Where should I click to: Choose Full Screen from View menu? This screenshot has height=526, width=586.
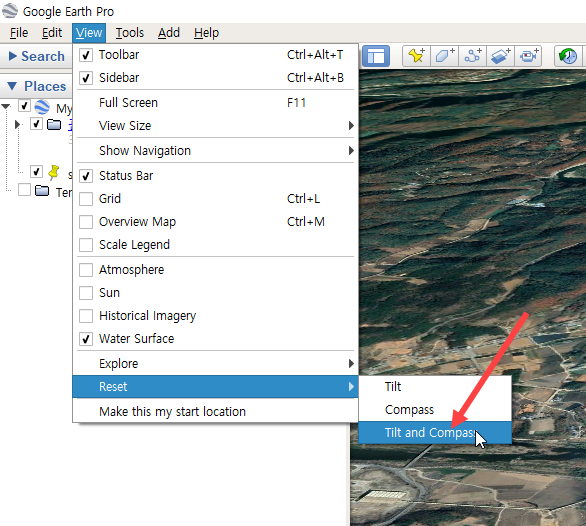(215, 102)
